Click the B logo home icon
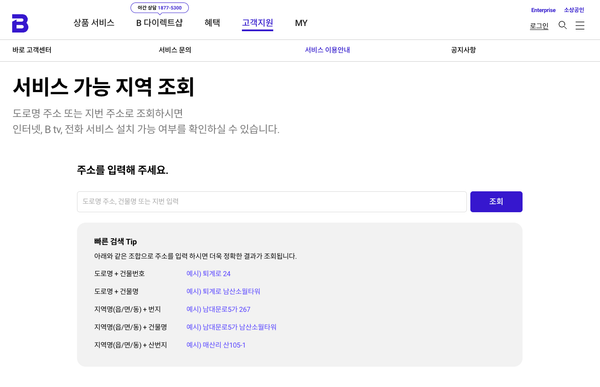The image size is (600, 387). (20, 23)
